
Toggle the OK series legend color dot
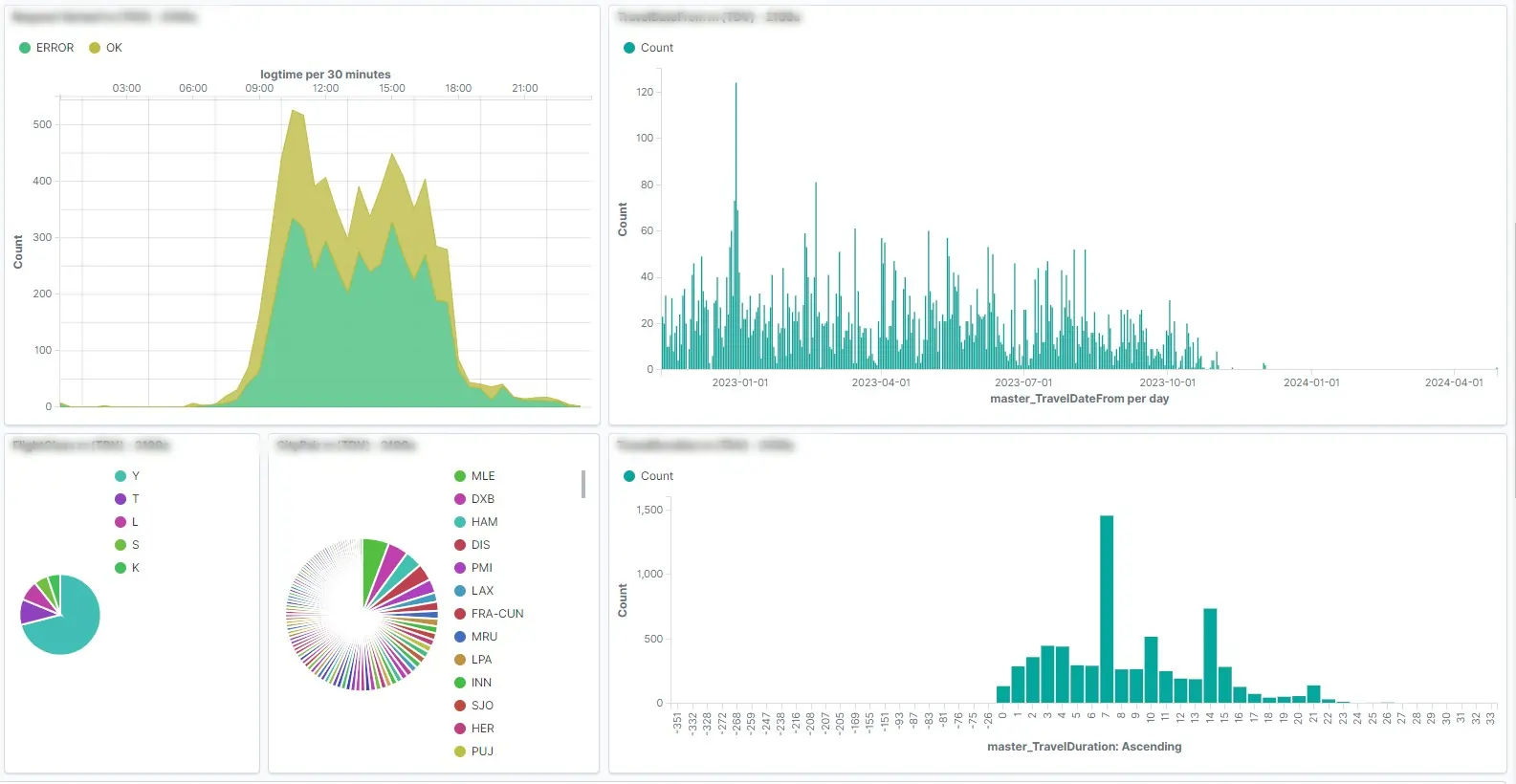point(95,48)
